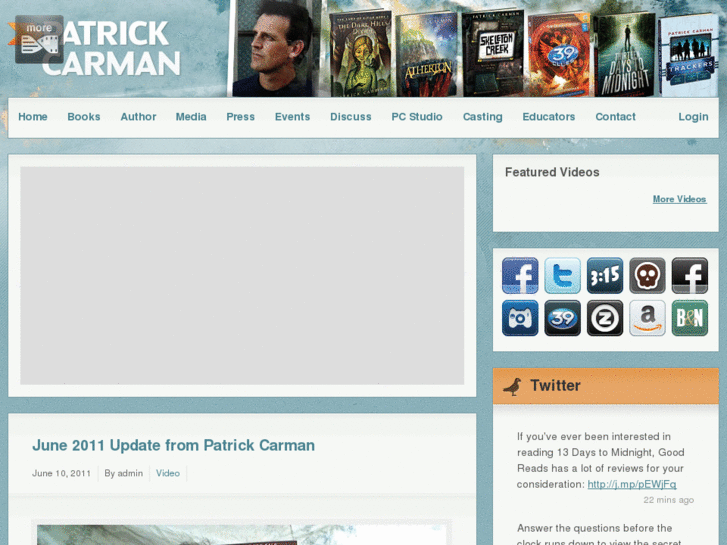The height and width of the screenshot is (545, 727).
Task: Click the '22 mins ago' timestamp
Action: pyautogui.click(x=669, y=500)
